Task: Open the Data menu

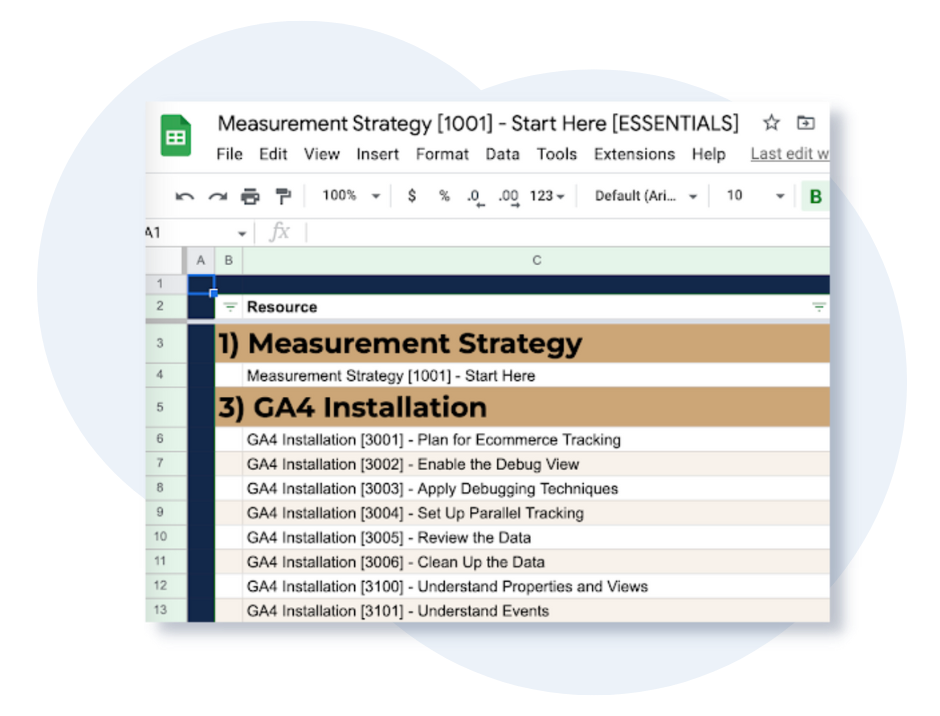Action: point(502,154)
